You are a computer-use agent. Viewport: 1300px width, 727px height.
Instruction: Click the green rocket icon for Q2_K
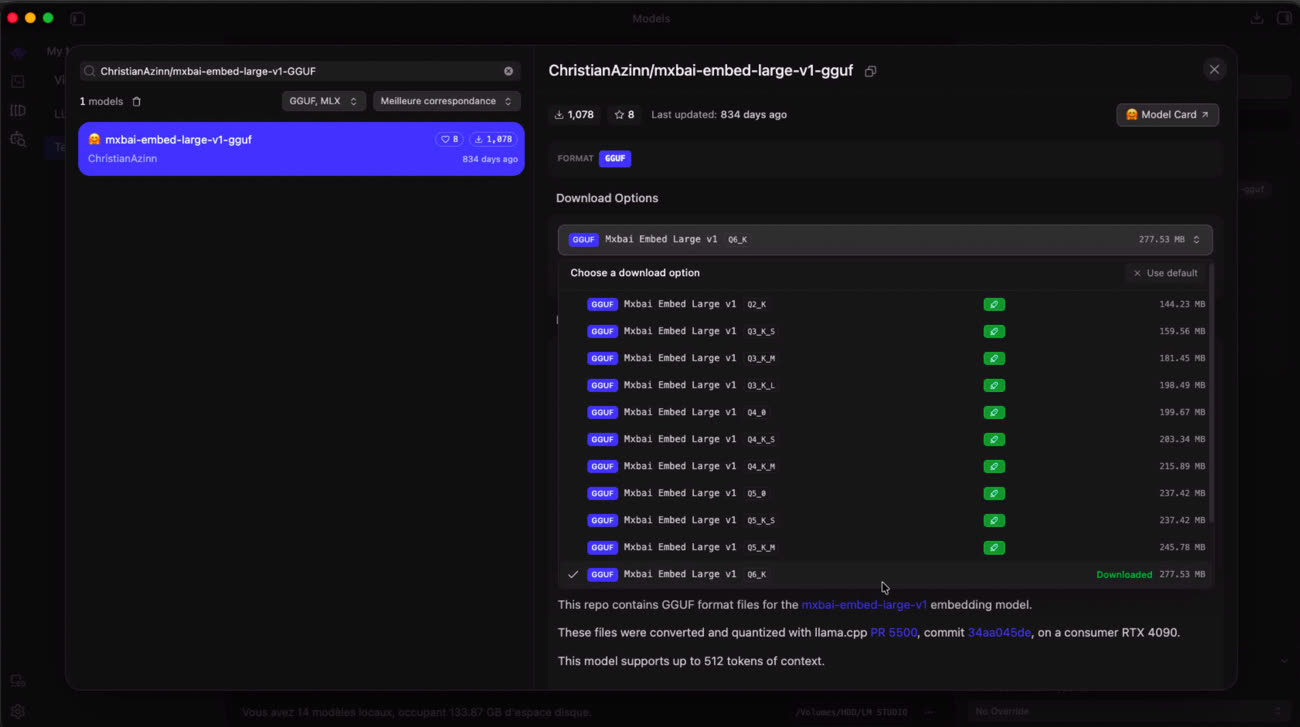(x=993, y=304)
